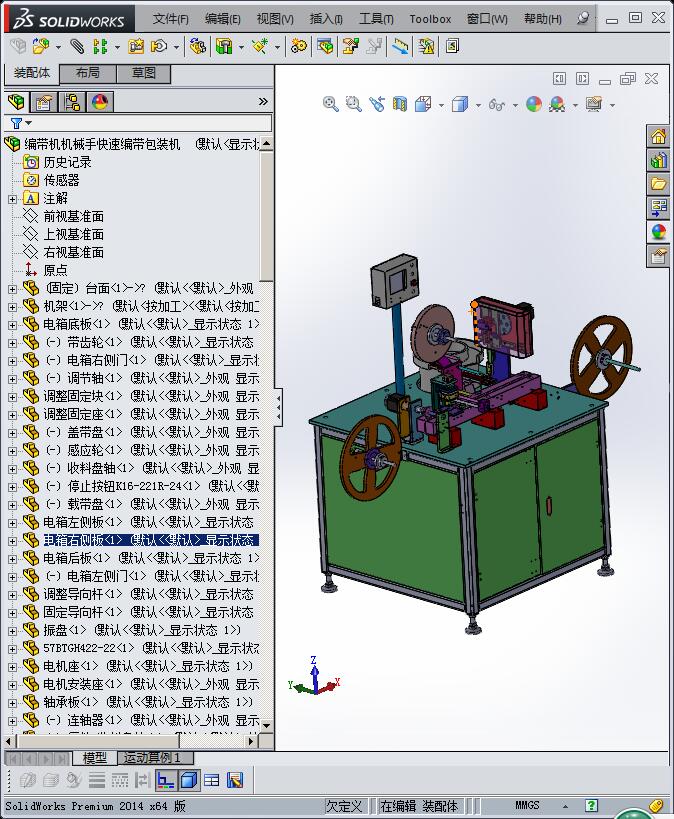Open the Design Library task pane icon
Viewport: 674px width, 819px height.
(658, 160)
